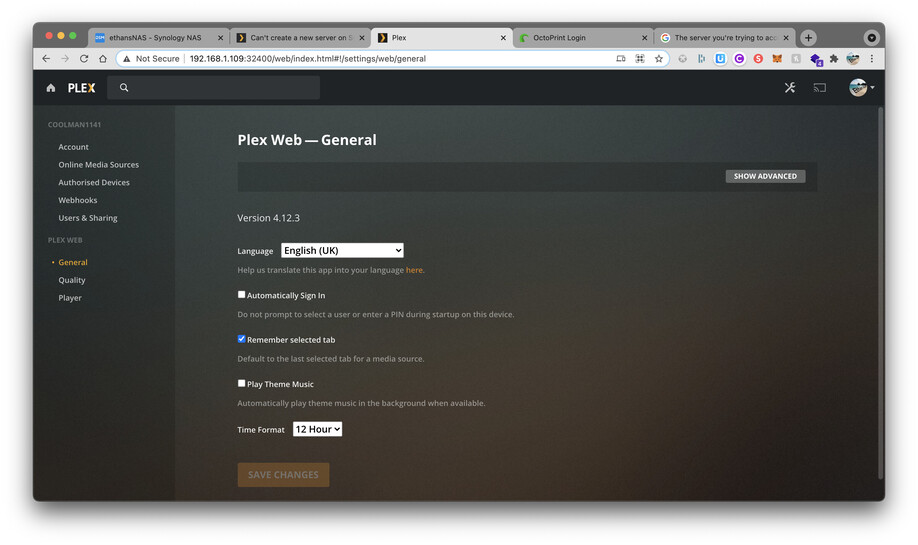Enable Play Theme Music checkbox
The image size is (918, 545).
tap(241, 383)
